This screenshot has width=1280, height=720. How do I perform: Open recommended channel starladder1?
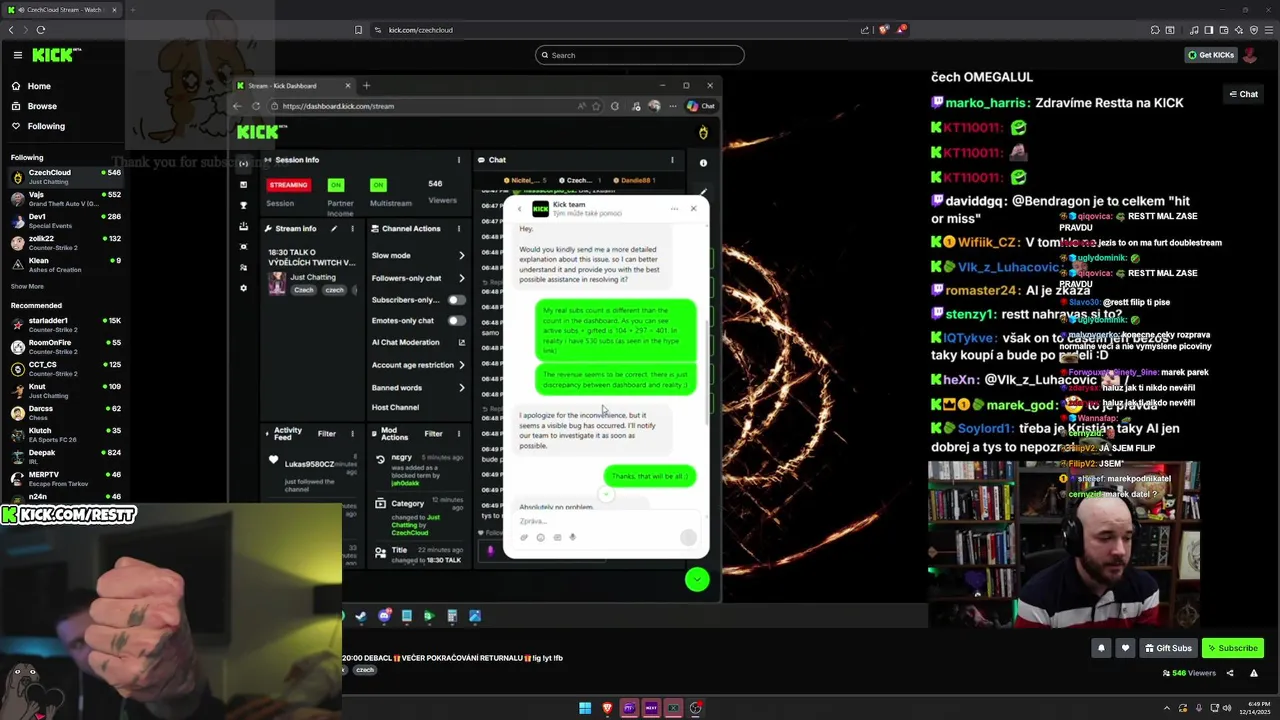tap(65, 325)
